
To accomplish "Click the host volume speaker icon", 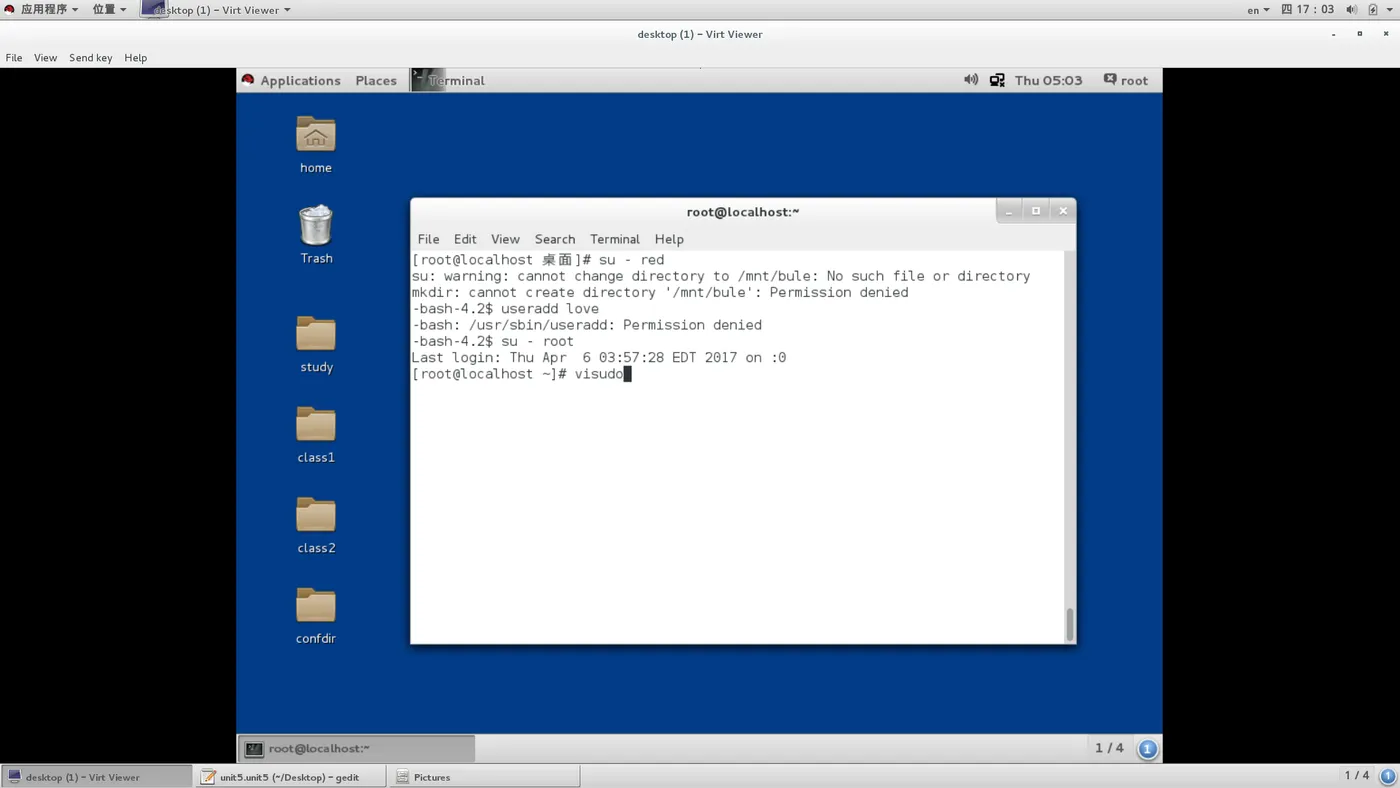I will [x=1352, y=9].
